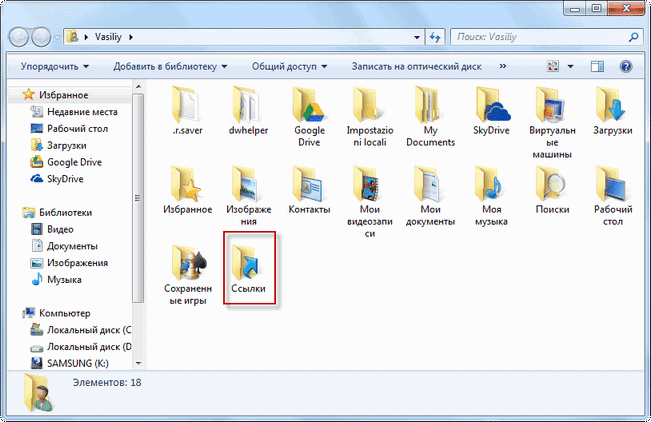
Task: Click the user folder icon in the details pane
Action: (x=38, y=393)
